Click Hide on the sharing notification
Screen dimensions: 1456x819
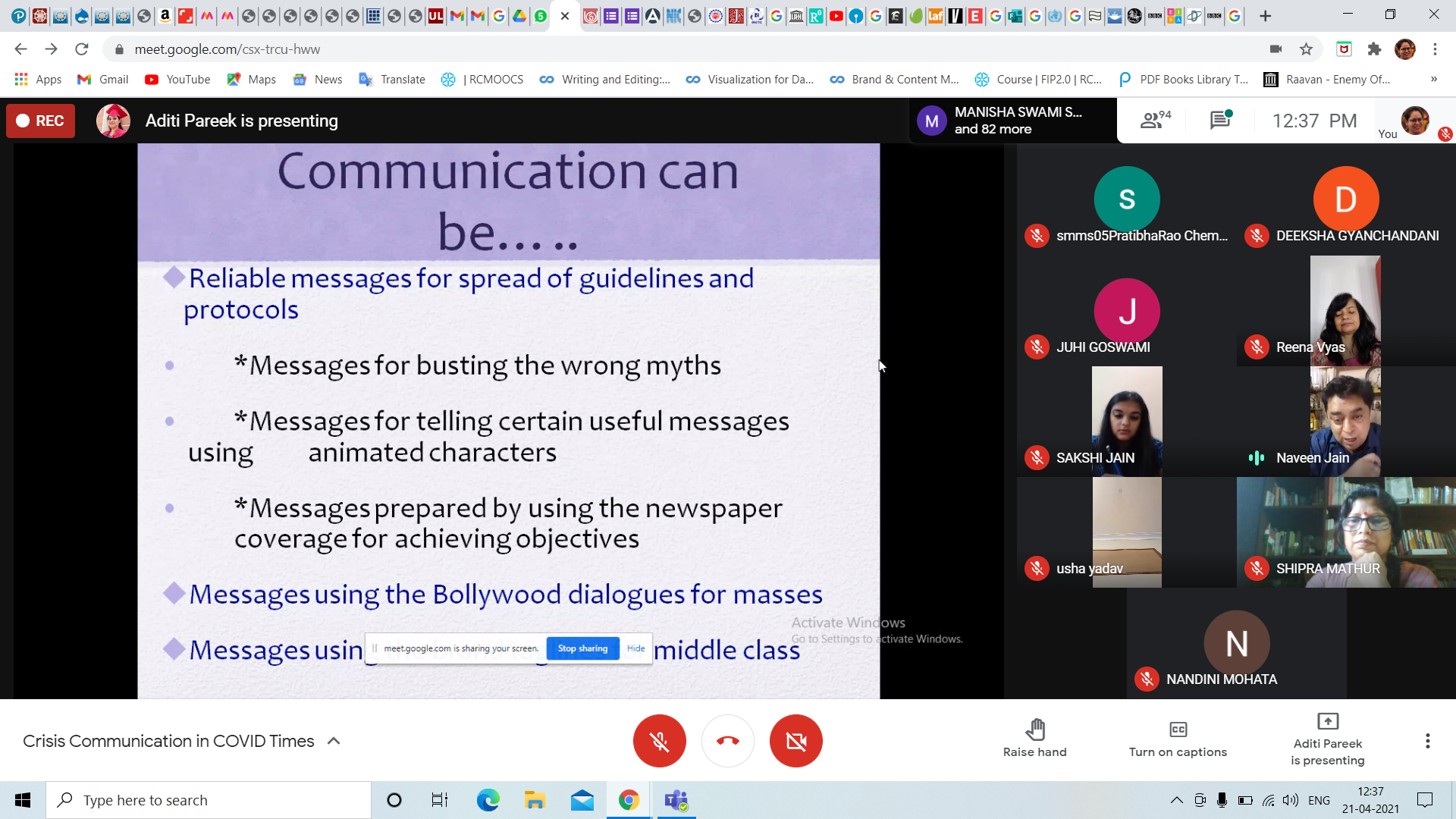[635, 648]
